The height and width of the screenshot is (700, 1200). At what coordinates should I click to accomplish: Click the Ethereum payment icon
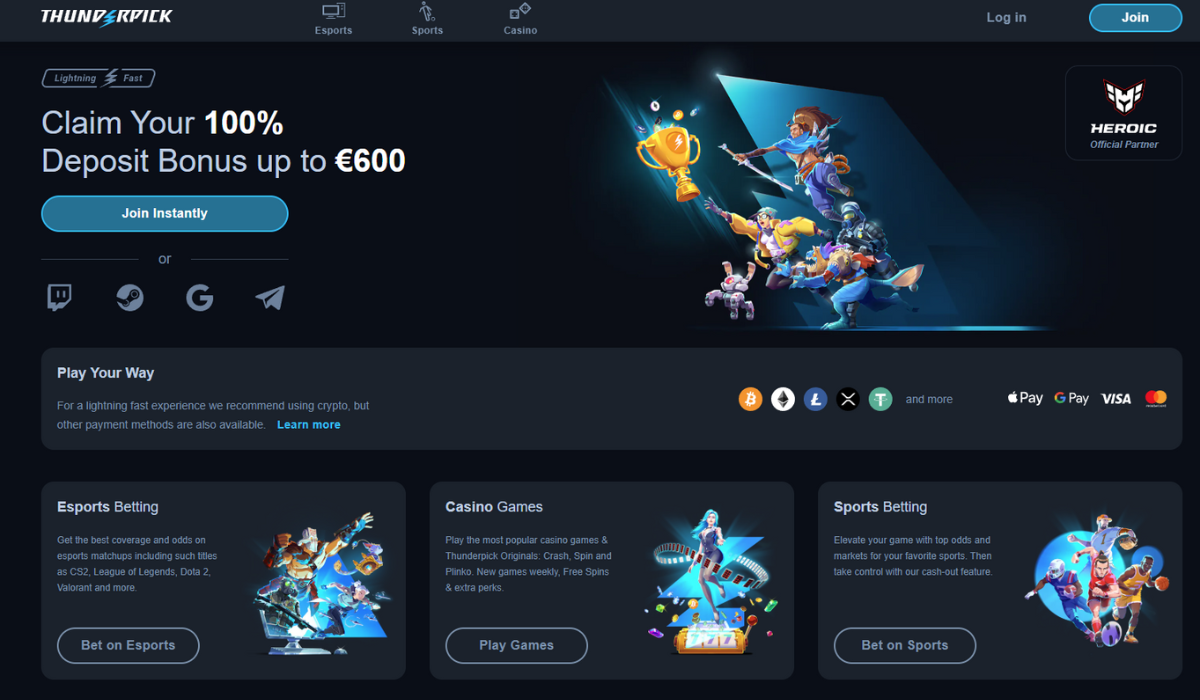[x=783, y=399]
